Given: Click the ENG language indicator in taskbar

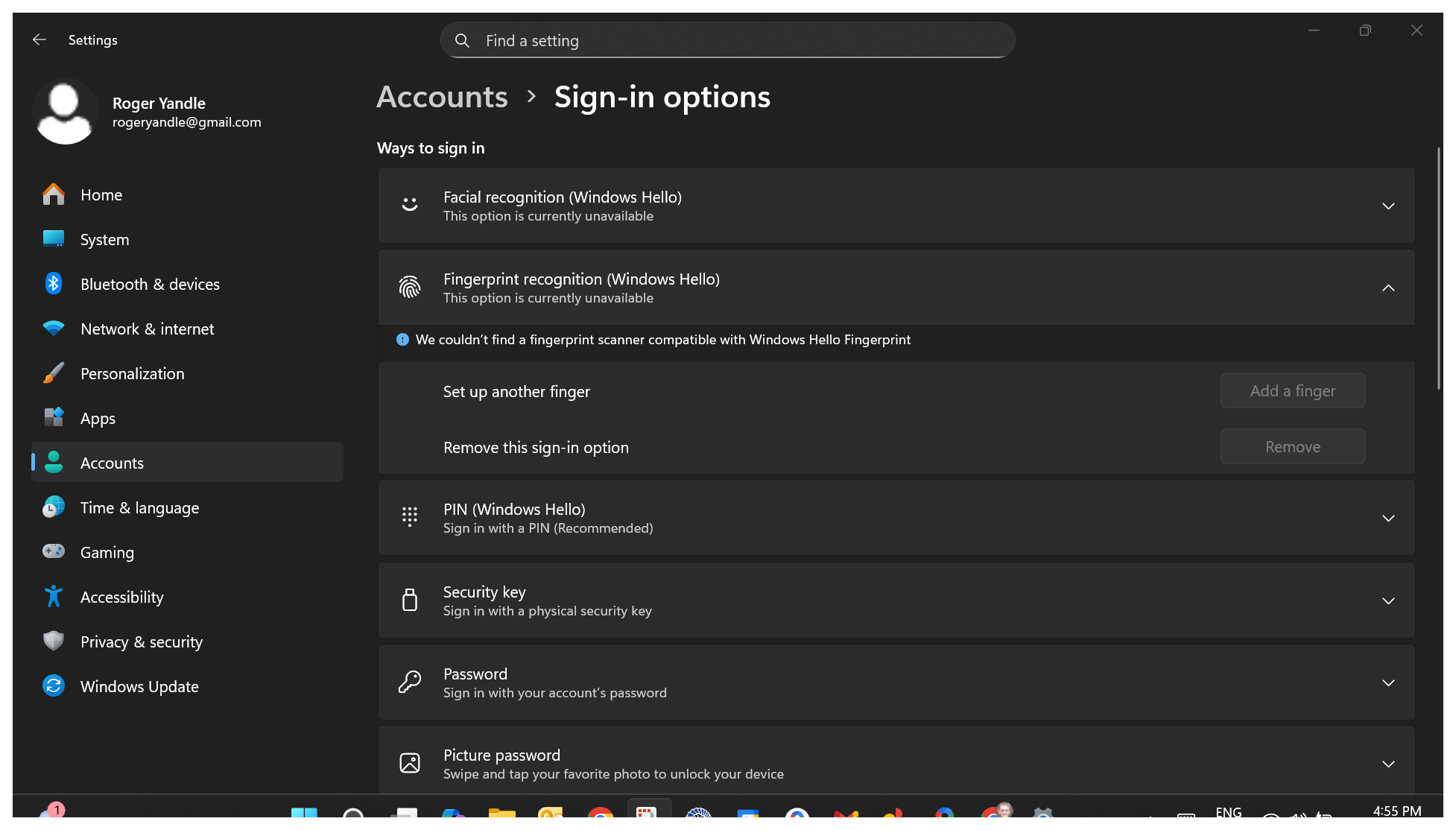Looking at the screenshot, I should pyautogui.click(x=1229, y=811).
